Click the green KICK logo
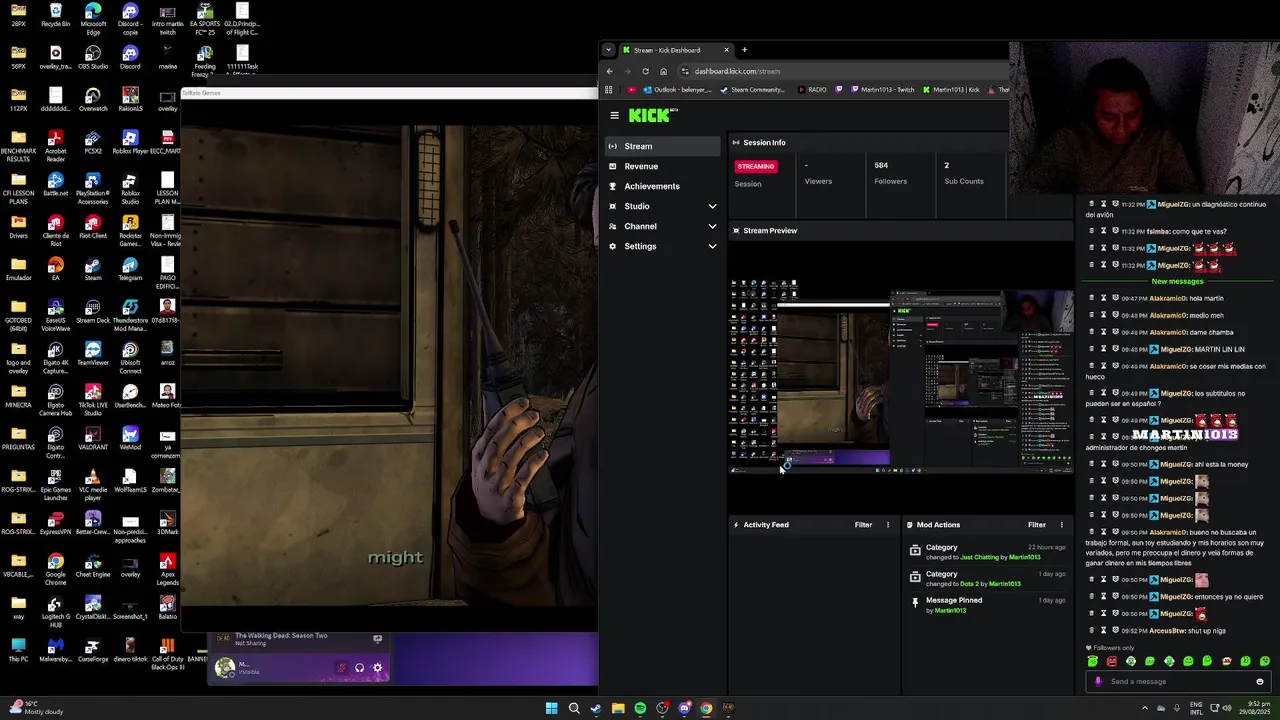This screenshot has height=720, width=1280. point(653,115)
